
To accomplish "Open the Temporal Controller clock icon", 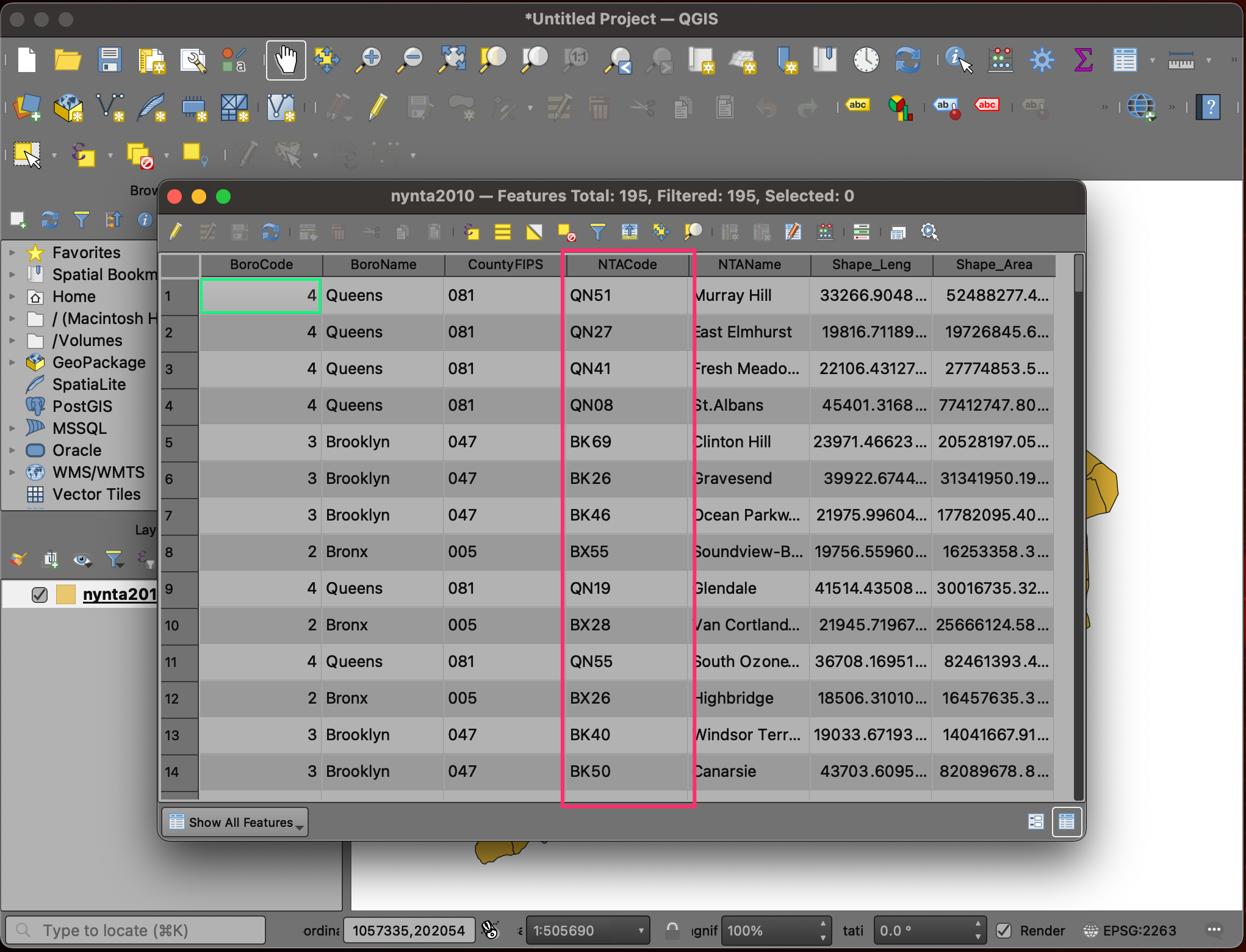I will (x=866, y=60).
